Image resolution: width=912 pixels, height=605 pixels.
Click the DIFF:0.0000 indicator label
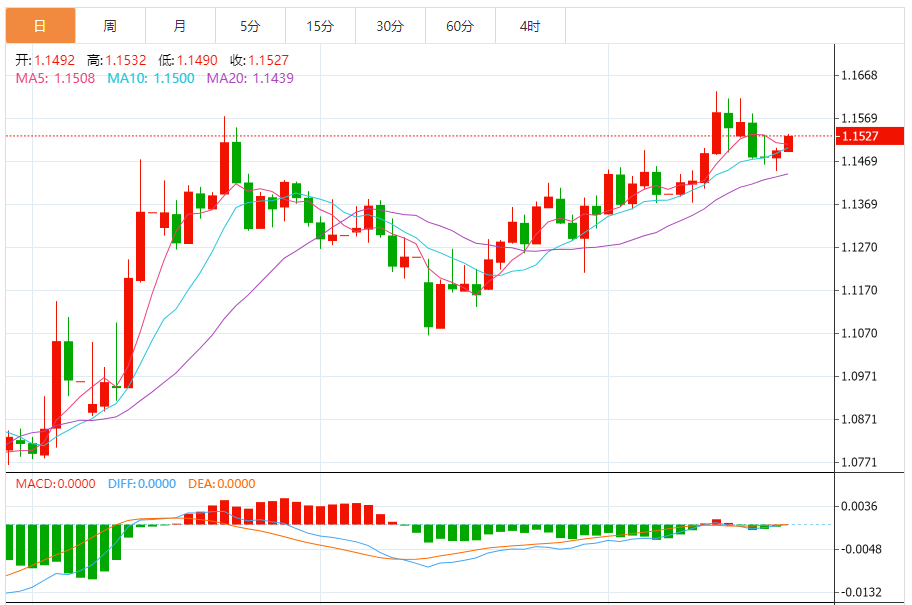[142, 484]
